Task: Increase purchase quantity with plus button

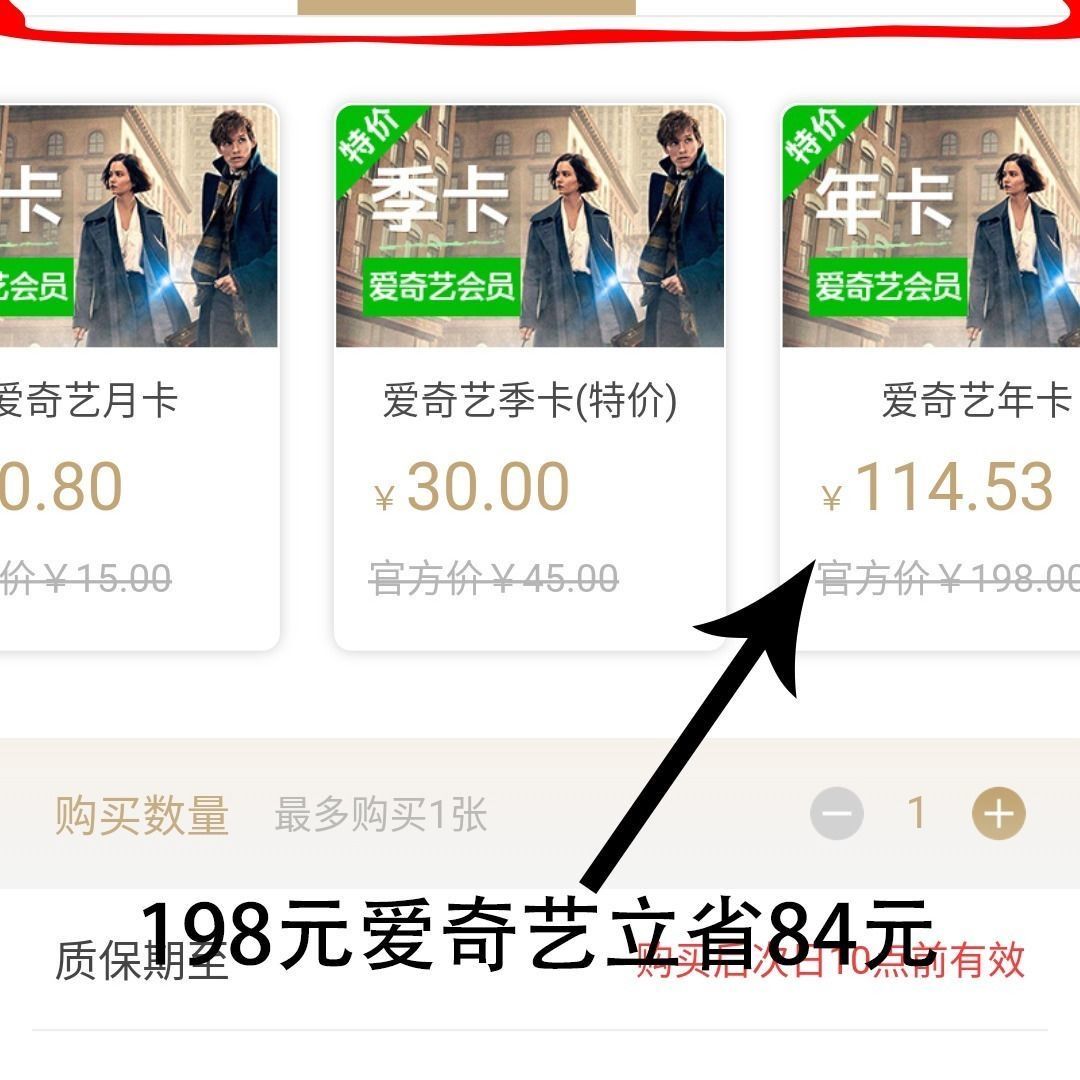Action: pos(998,813)
